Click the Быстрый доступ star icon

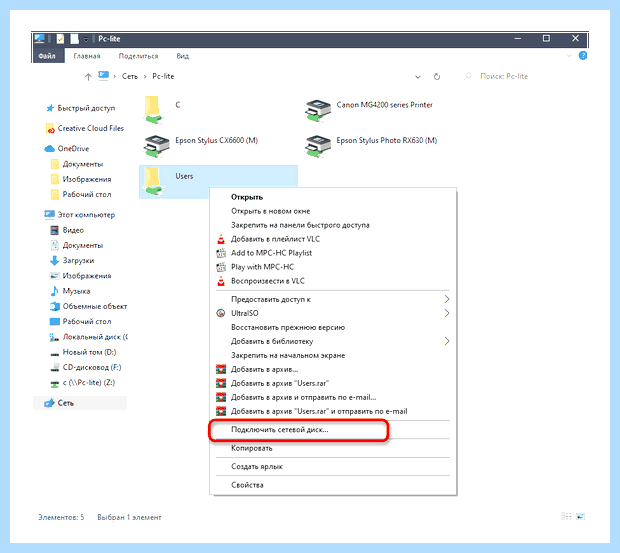(50, 108)
